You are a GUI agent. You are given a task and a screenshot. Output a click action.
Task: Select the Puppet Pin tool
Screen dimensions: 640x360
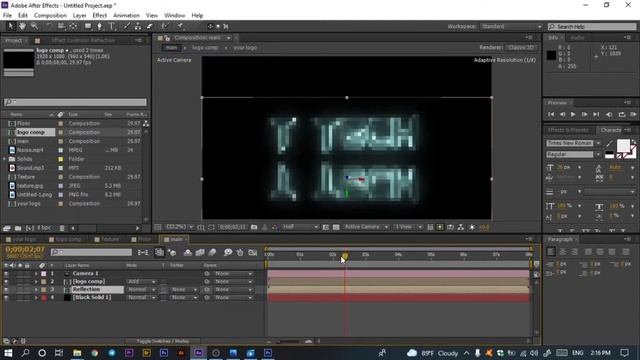[x=180, y=26]
